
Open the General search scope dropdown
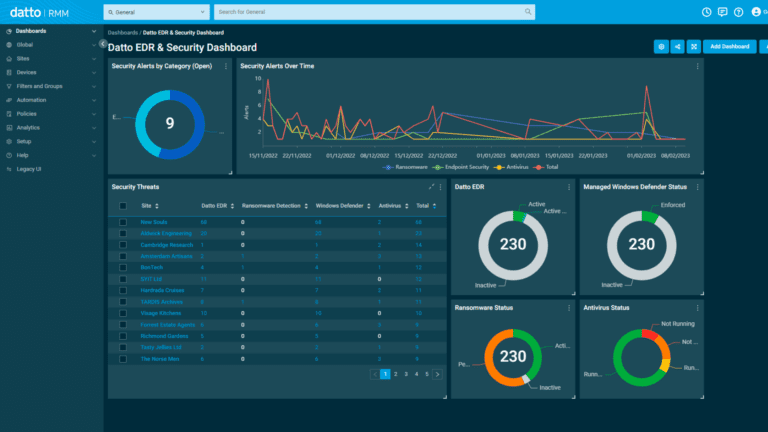pos(156,12)
